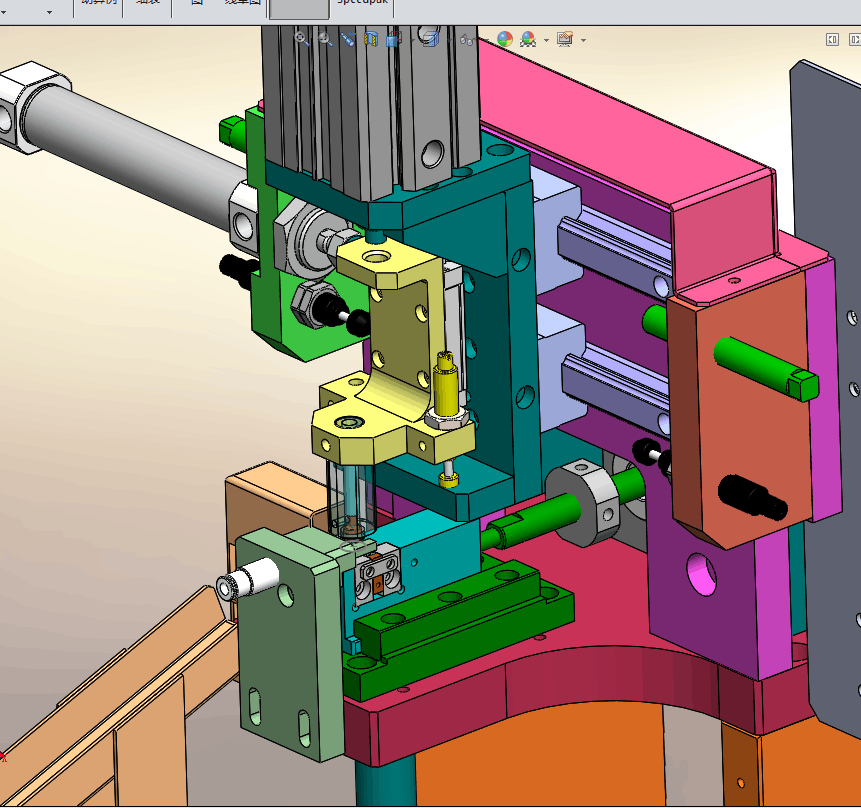Open the Display Style dropdown arrow

pyautogui.click(x=450, y=40)
